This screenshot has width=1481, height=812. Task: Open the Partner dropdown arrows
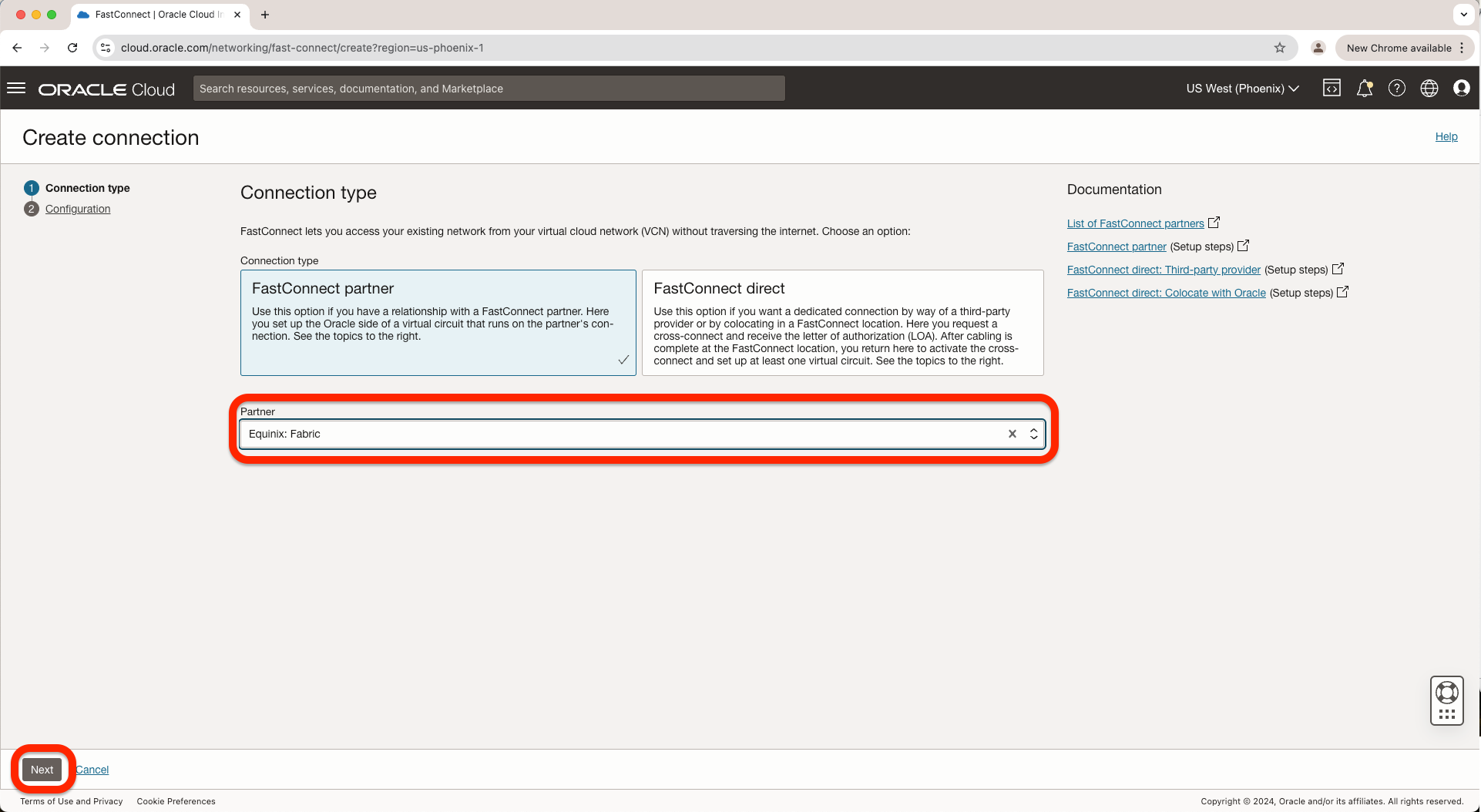click(1034, 434)
